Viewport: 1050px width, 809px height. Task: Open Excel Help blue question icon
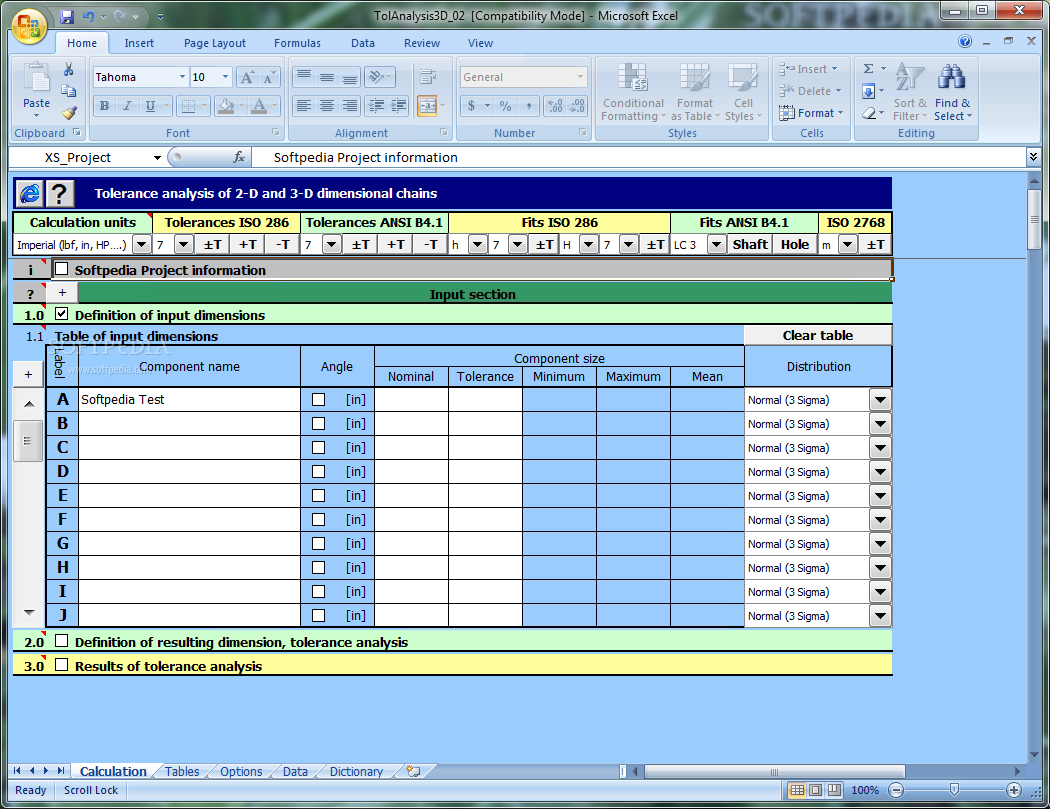965,42
